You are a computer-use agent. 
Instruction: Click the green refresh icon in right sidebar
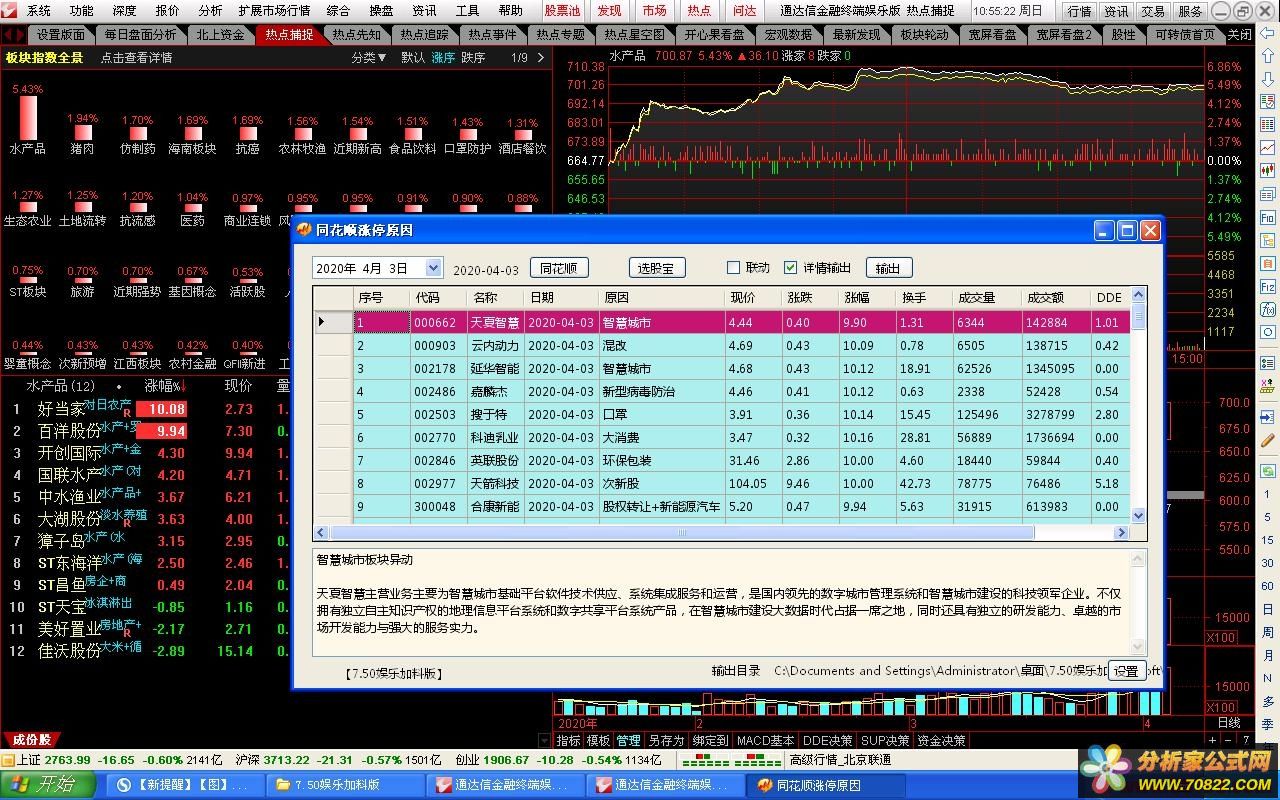1268,470
